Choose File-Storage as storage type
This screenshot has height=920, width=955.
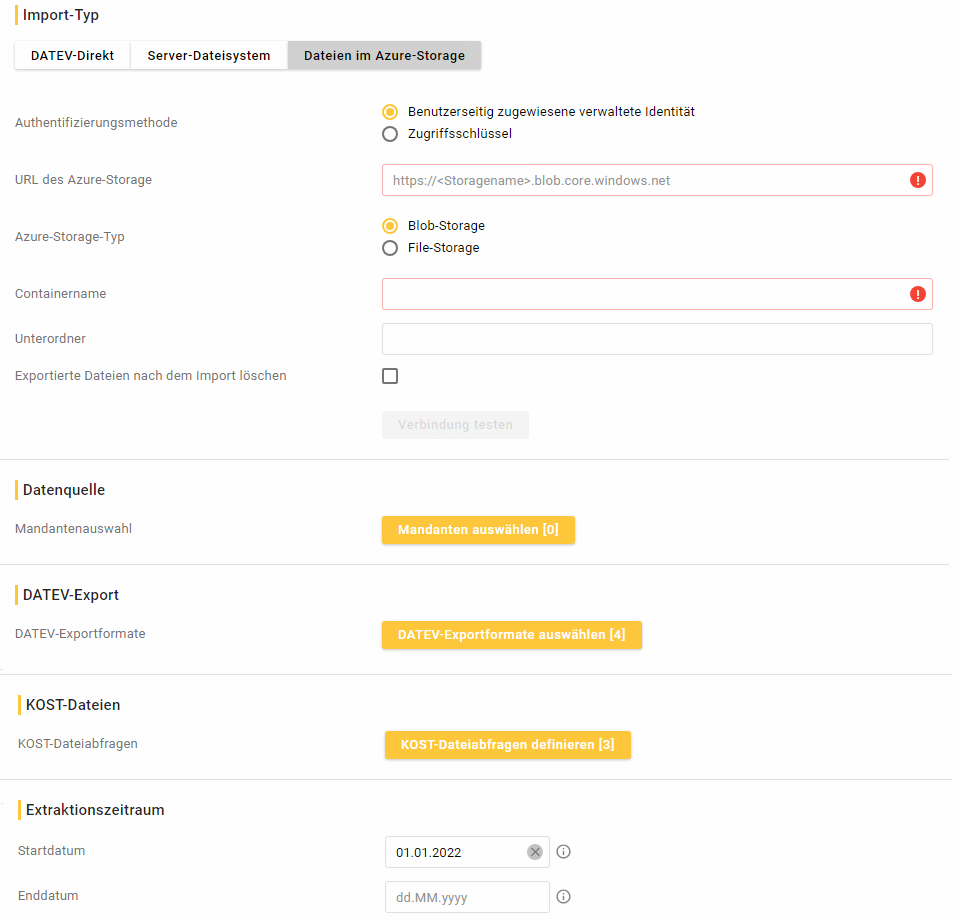[x=390, y=248]
